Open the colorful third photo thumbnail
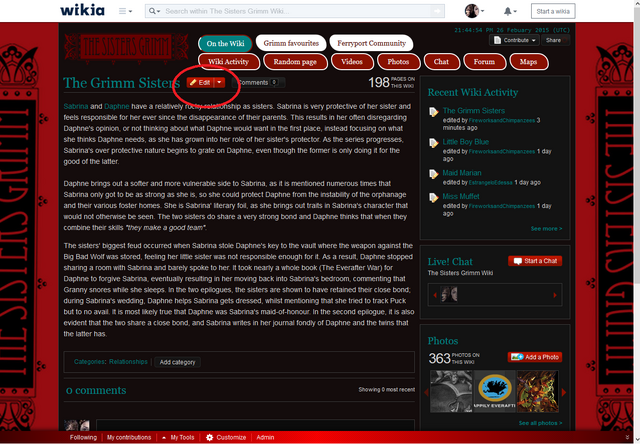 pyautogui.click(x=538, y=391)
